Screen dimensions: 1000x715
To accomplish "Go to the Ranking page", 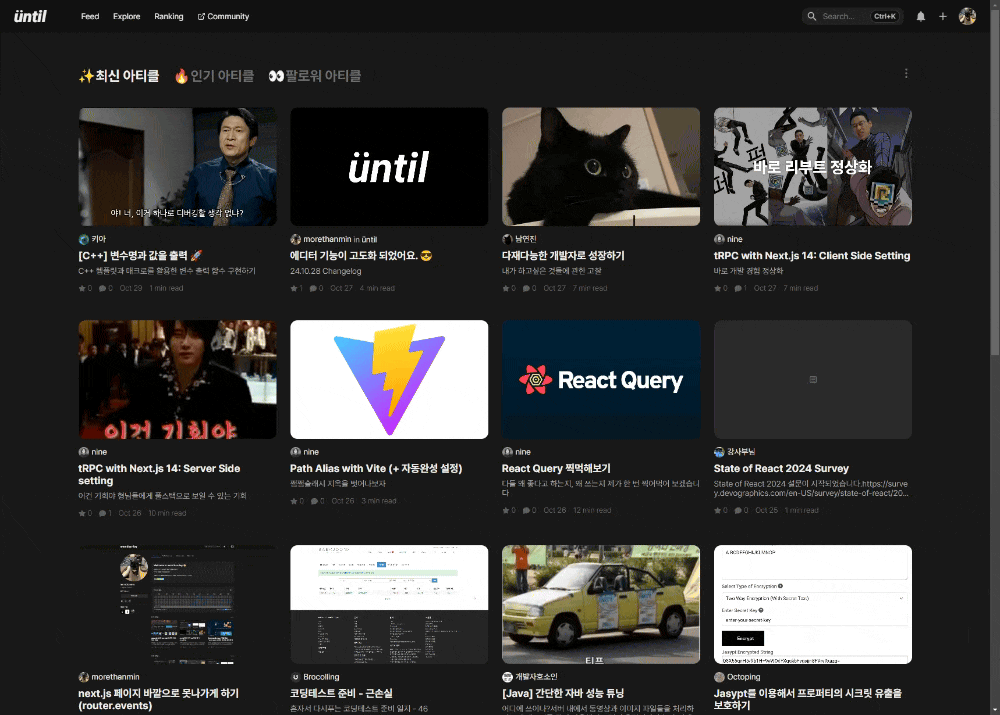I will [x=168, y=17].
